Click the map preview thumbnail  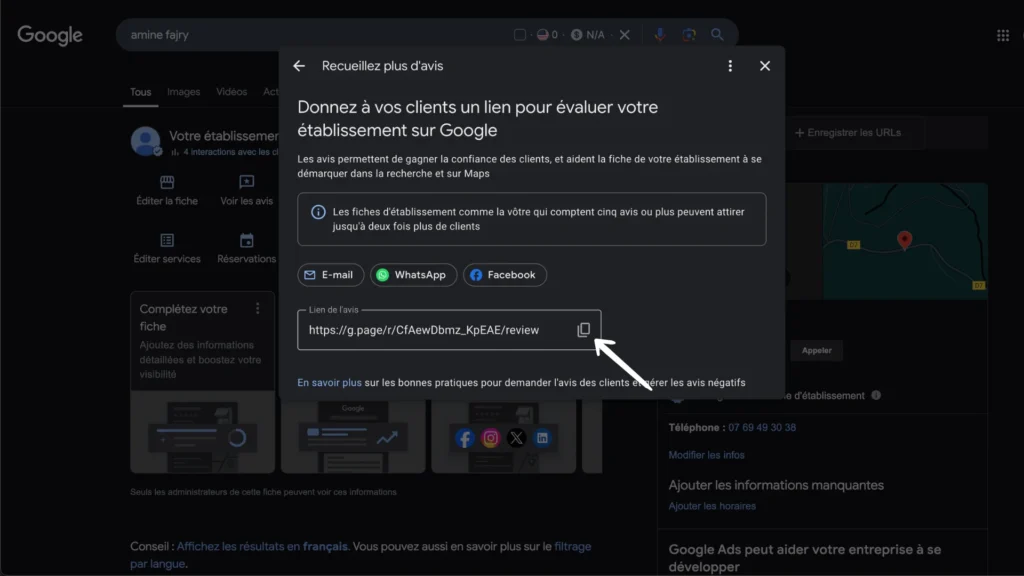(905, 241)
